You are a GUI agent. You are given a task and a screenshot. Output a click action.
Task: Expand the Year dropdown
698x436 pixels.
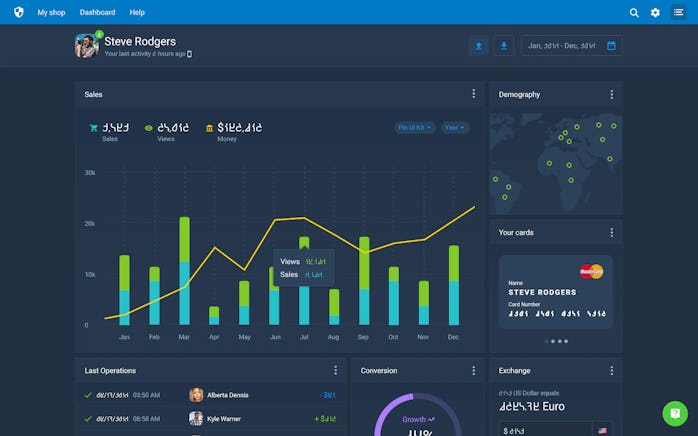[x=455, y=127]
